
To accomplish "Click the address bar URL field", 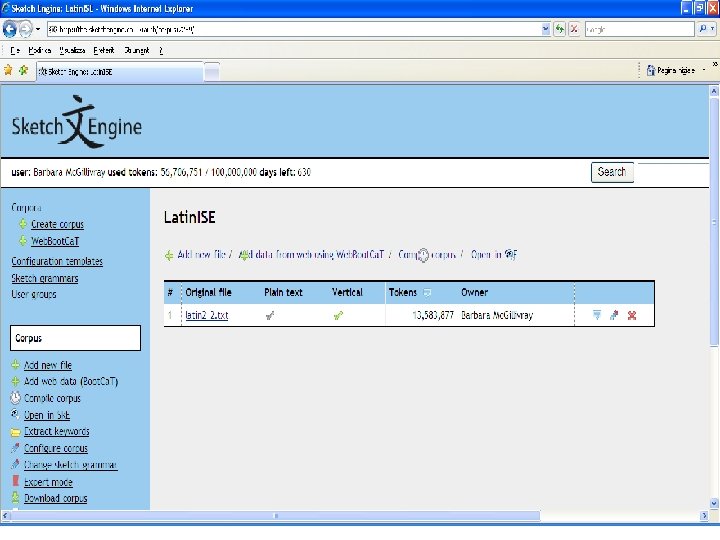I will click(x=294, y=29).
